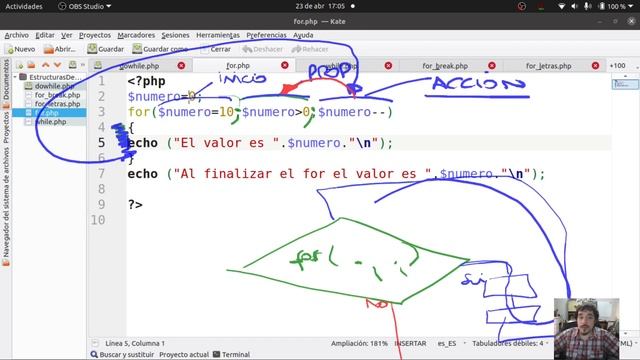Open the Marcadores menu
This screenshot has width=640, height=360.
pyautogui.click(x=136, y=35)
